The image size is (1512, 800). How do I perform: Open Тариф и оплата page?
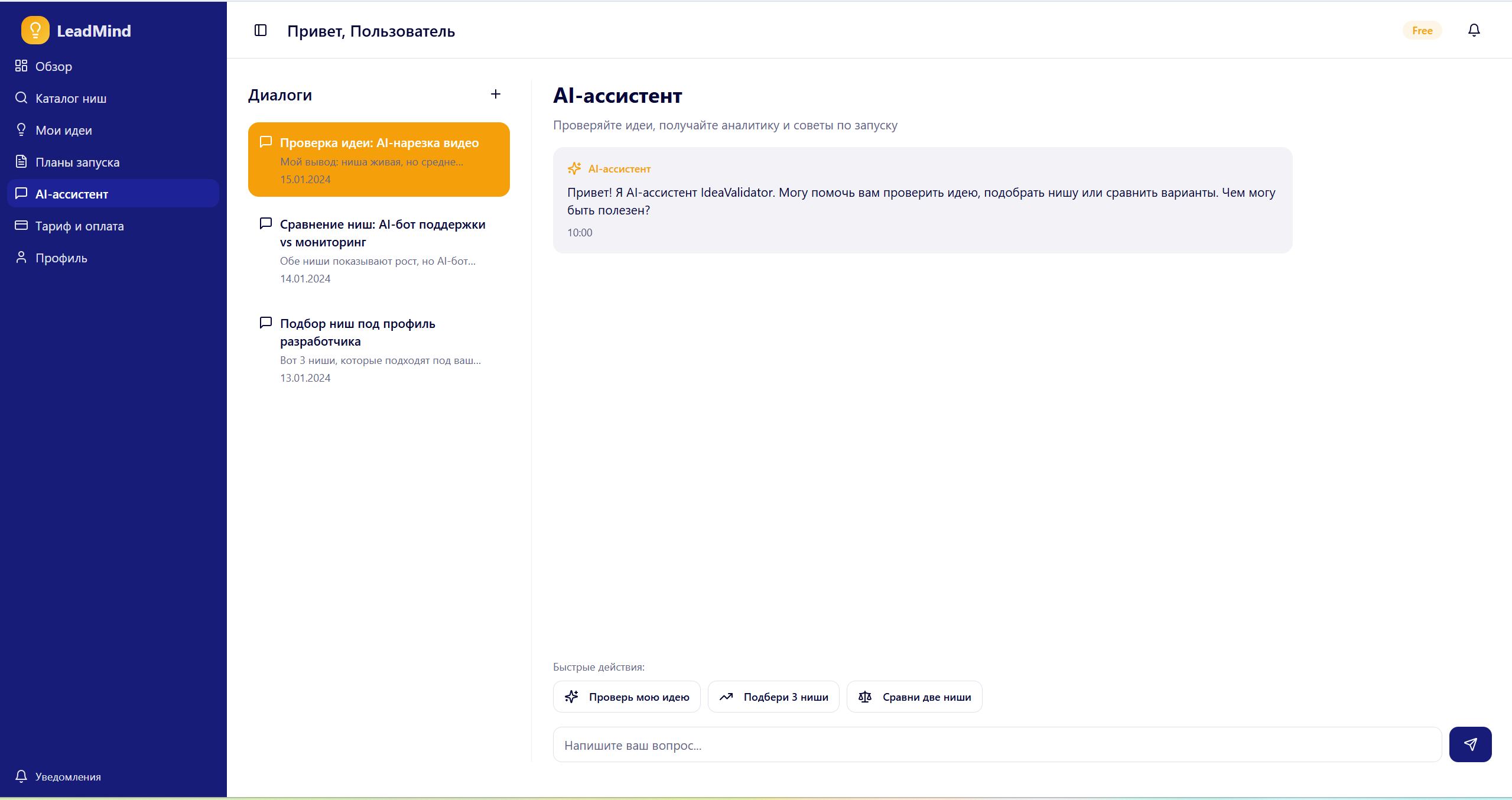79,226
